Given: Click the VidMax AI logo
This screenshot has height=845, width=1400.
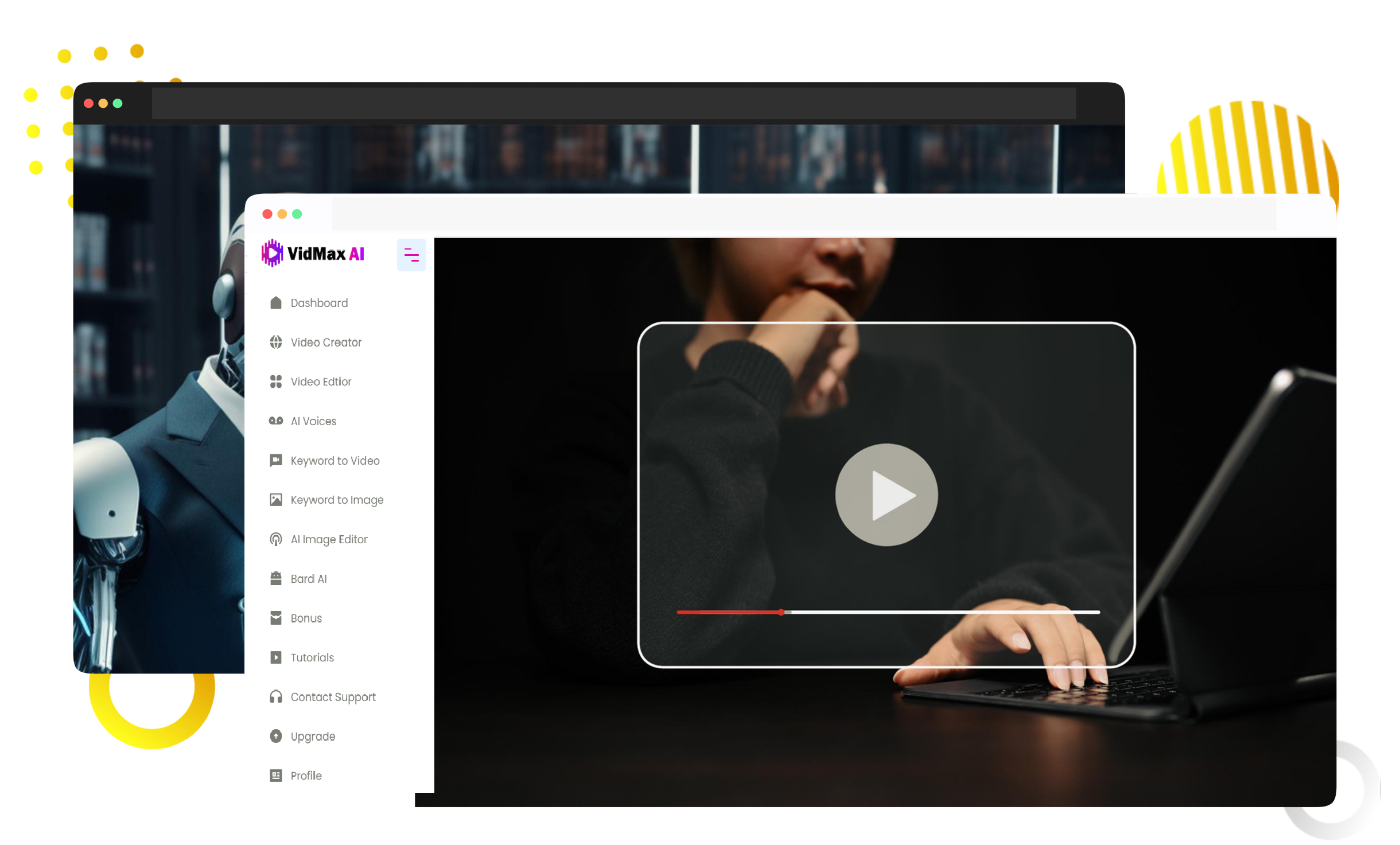Looking at the screenshot, I should click(x=313, y=253).
